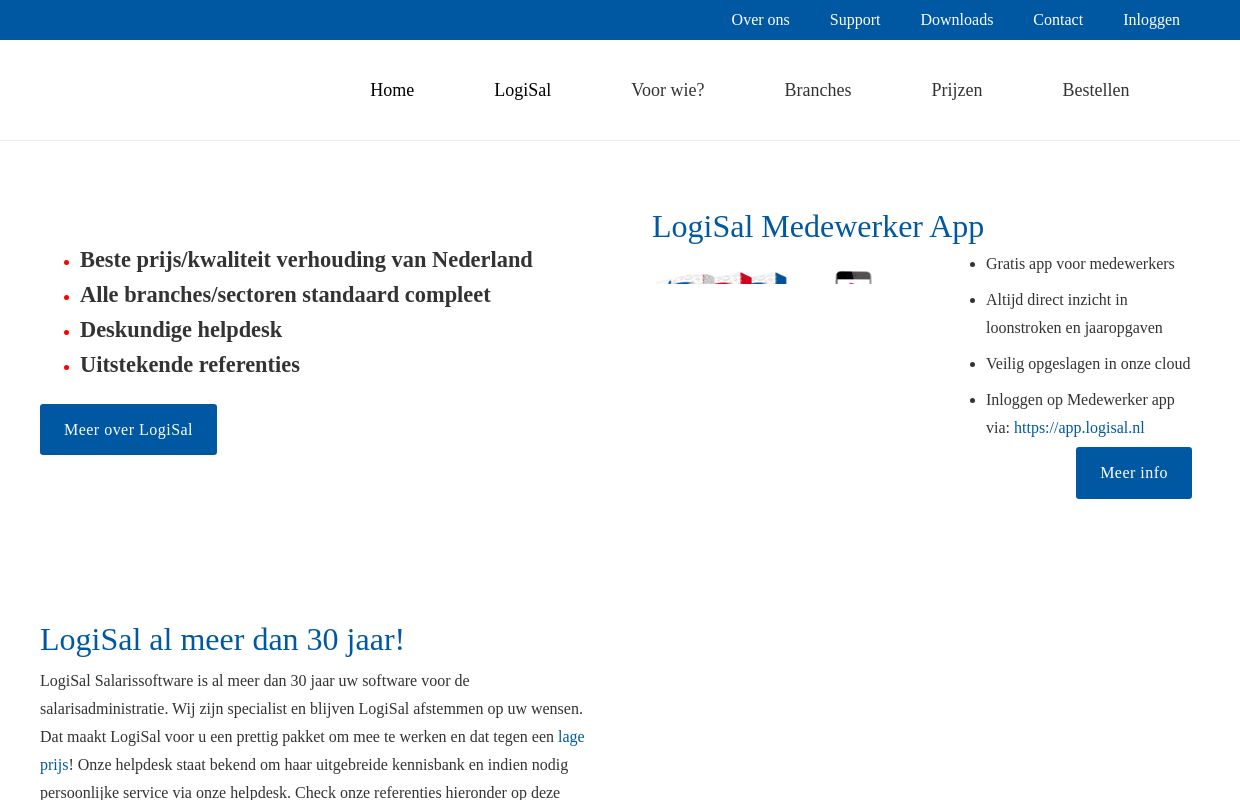
Task: Open the Downloads link in top bar
Action: pos(957,20)
